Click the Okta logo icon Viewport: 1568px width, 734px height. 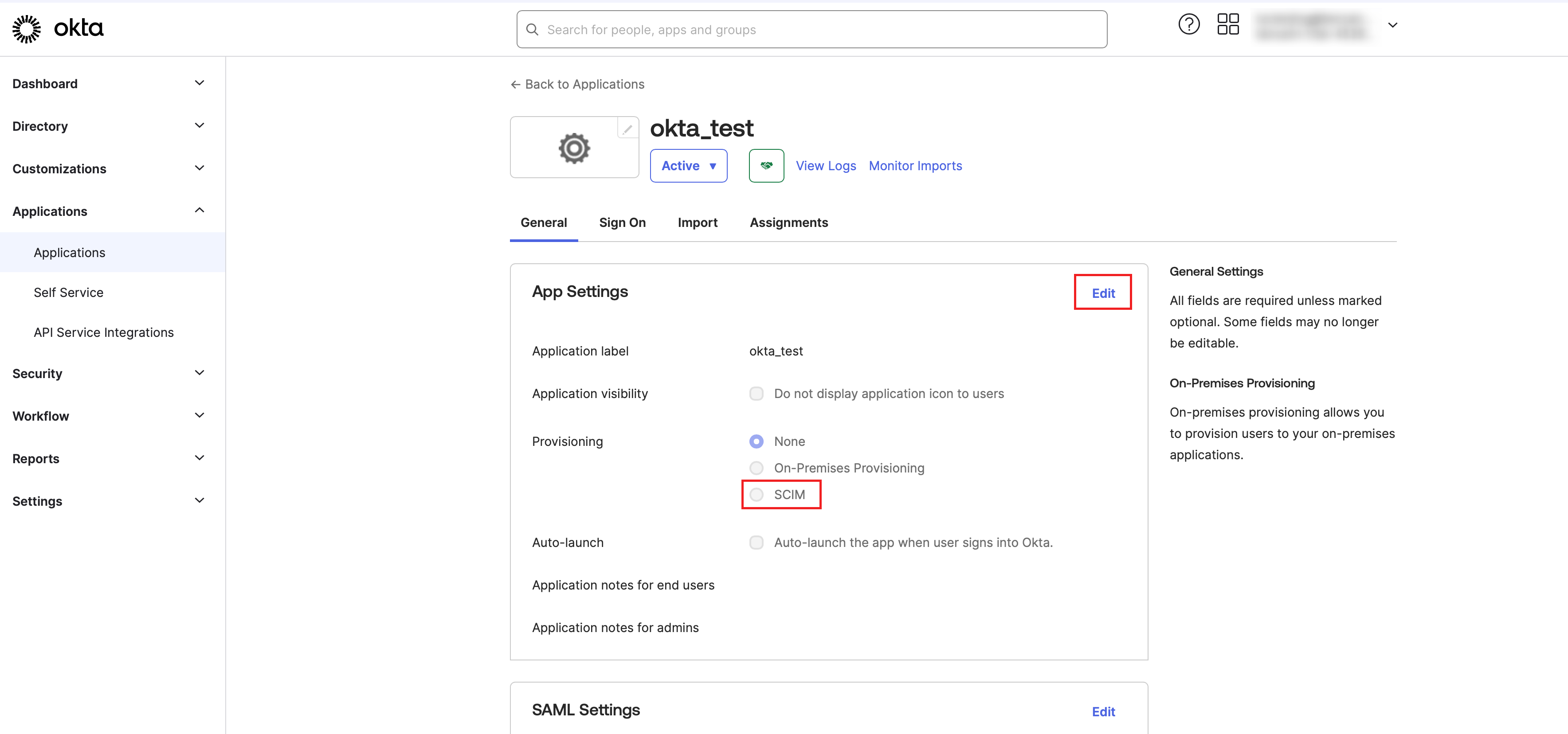(27, 29)
